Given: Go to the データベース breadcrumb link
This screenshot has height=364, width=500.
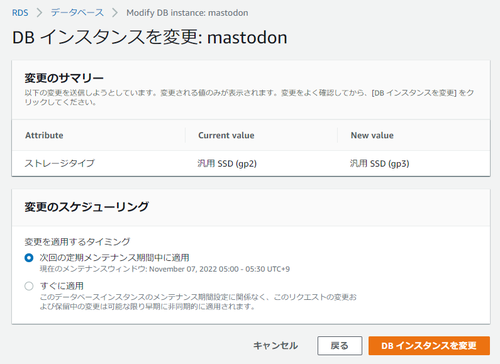Looking at the screenshot, I should (77, 13).
